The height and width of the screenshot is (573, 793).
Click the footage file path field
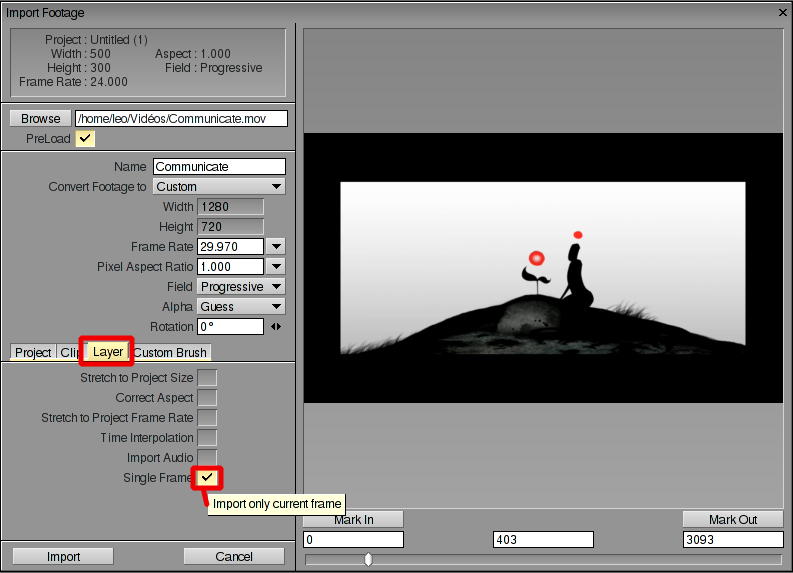coord(181,118)
